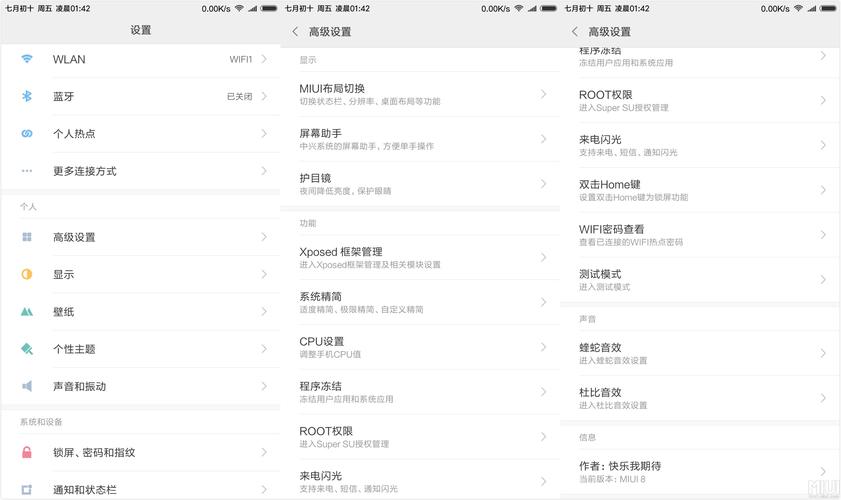
Task: Tap the 高级设置 grid icon in settings list
Action: [27, 237]
